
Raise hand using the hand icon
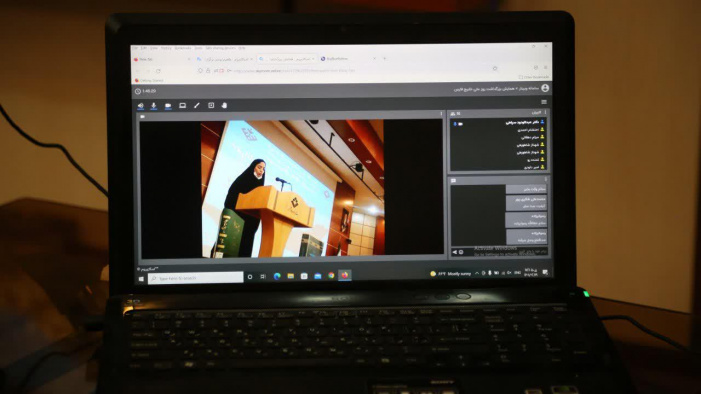click(x=224, y=106)
